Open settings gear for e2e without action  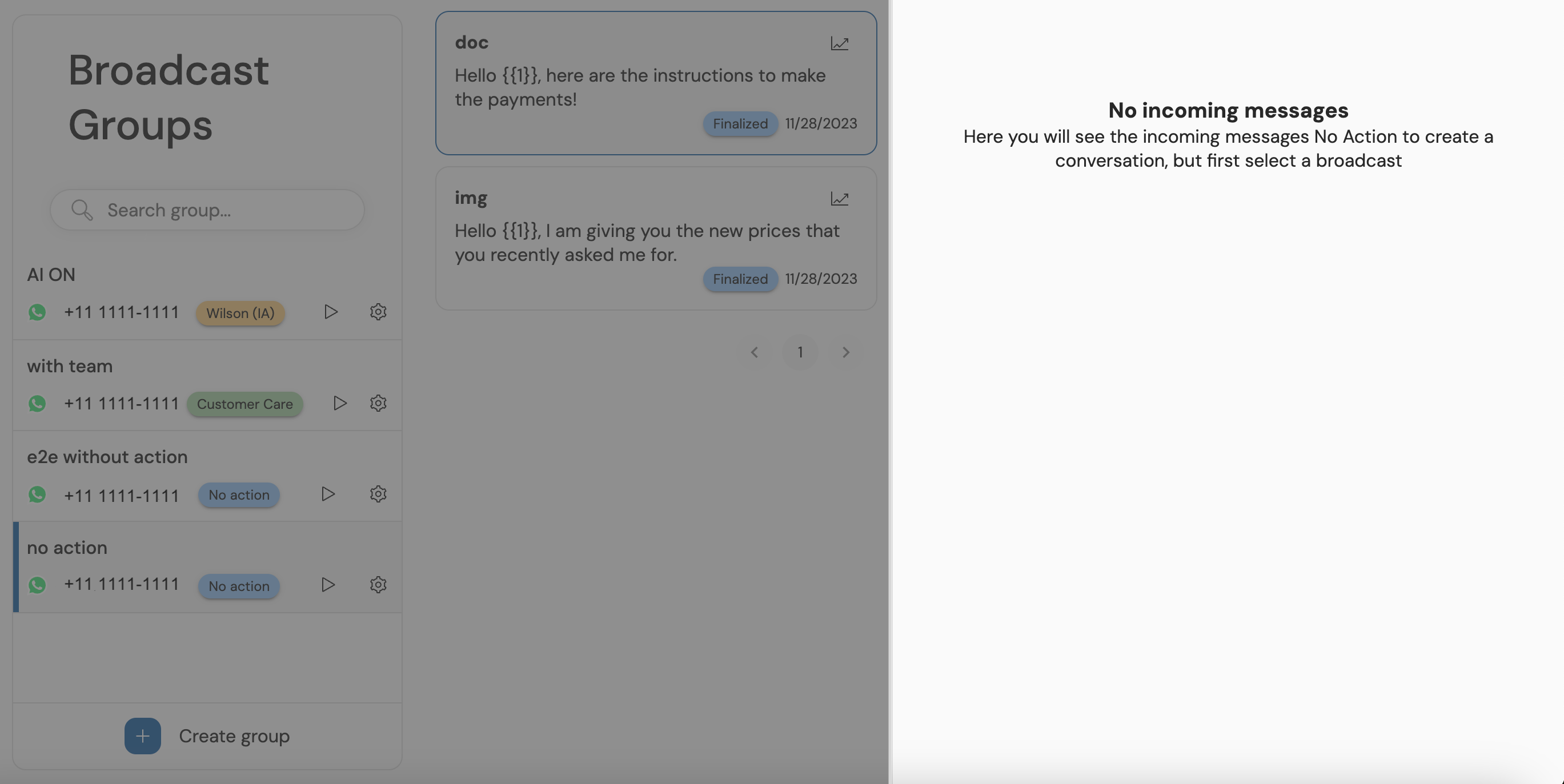click(x=378, y=494)
